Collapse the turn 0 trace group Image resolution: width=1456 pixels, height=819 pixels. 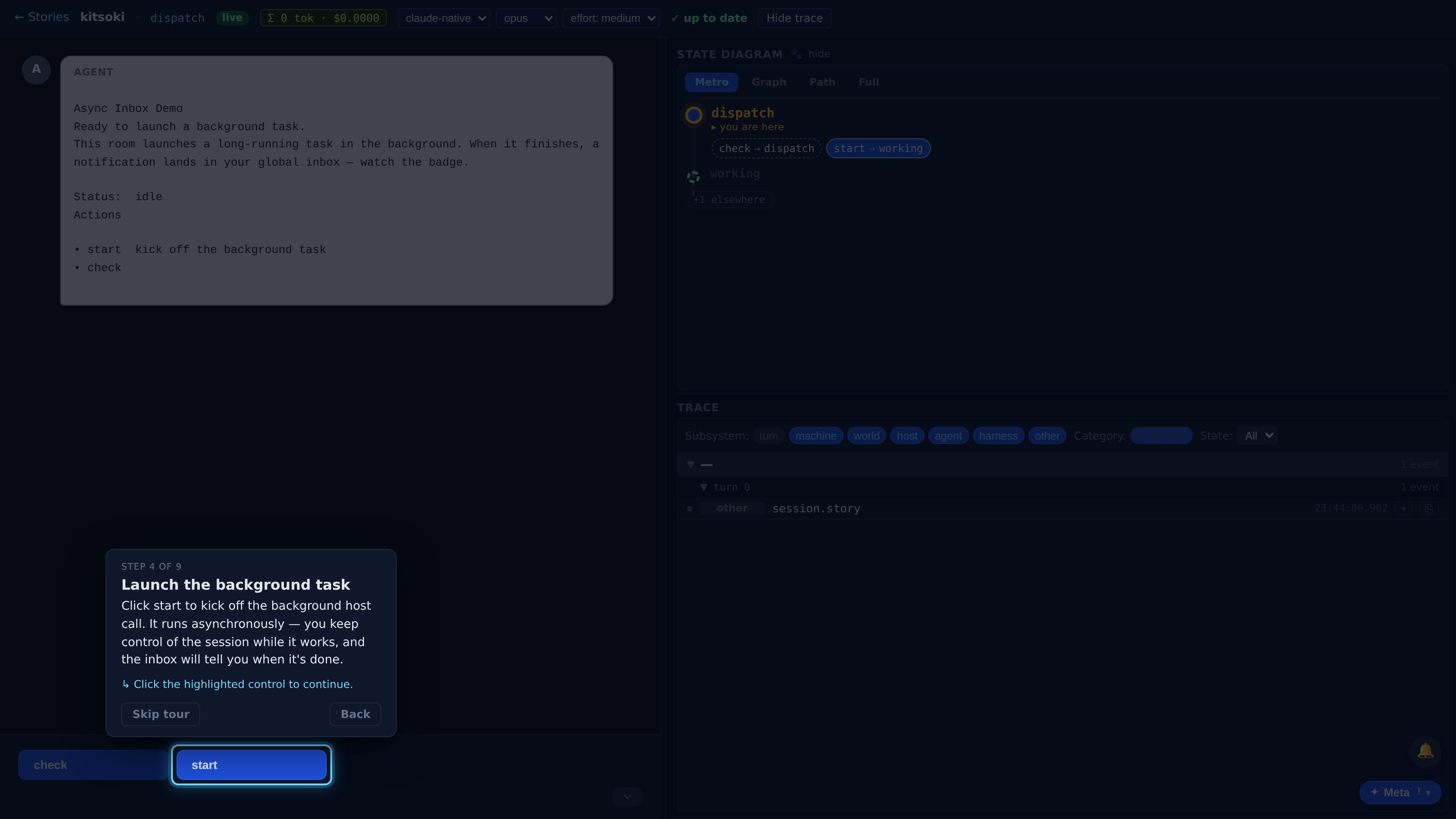(x=703, y=487)
